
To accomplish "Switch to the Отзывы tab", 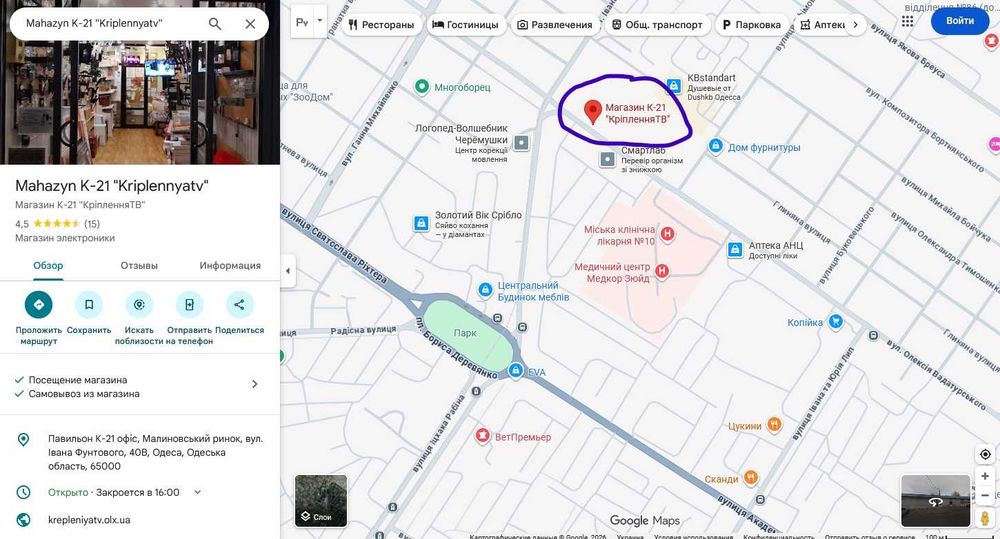I will 139,265.
